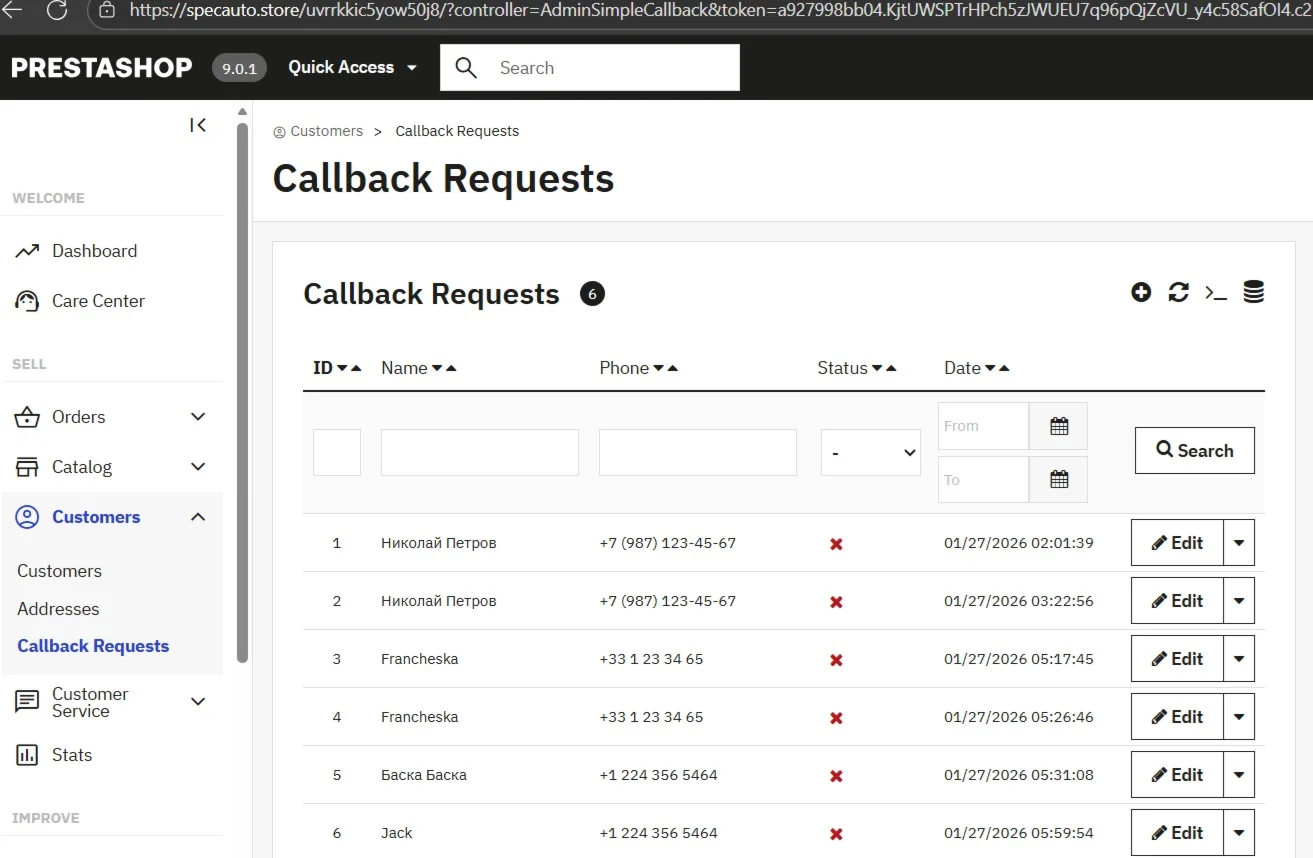Screen dimensions: 1313x858
Task: Click the add new callback request plus icon
Action: tap(1141, 292)
